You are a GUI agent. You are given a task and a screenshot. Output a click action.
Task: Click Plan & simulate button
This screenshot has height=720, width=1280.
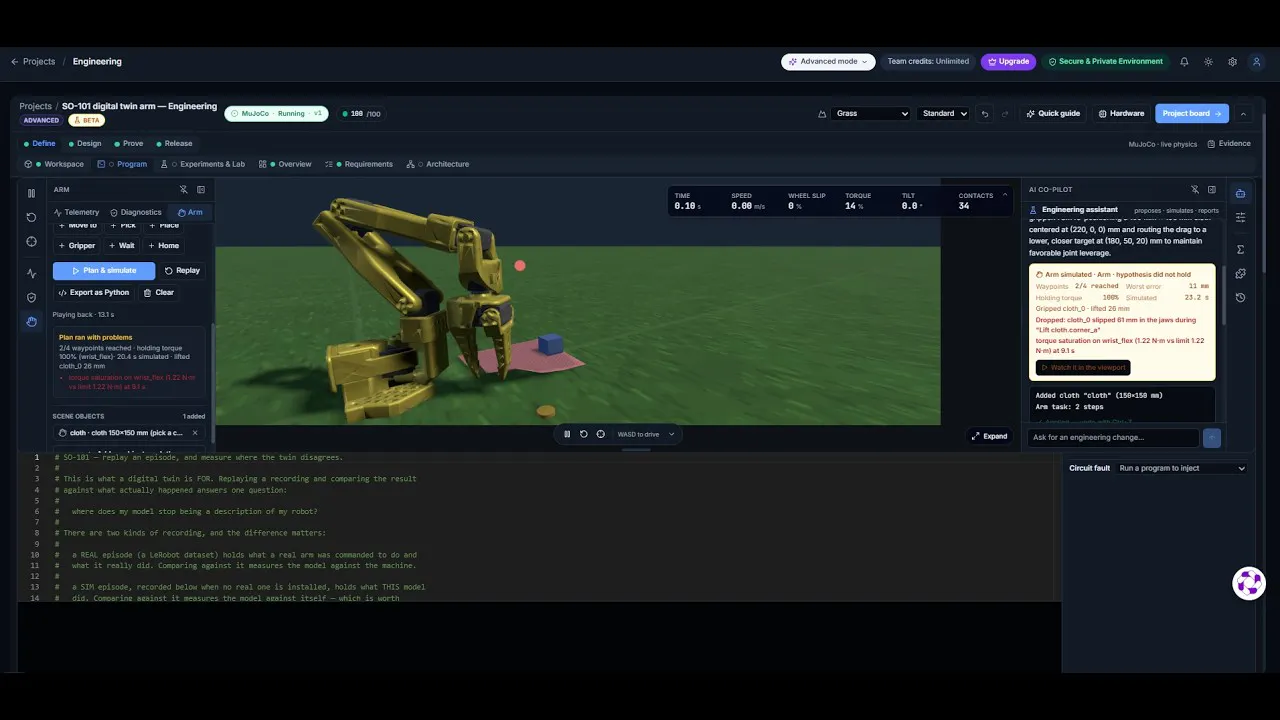click(x=104, y=270)
